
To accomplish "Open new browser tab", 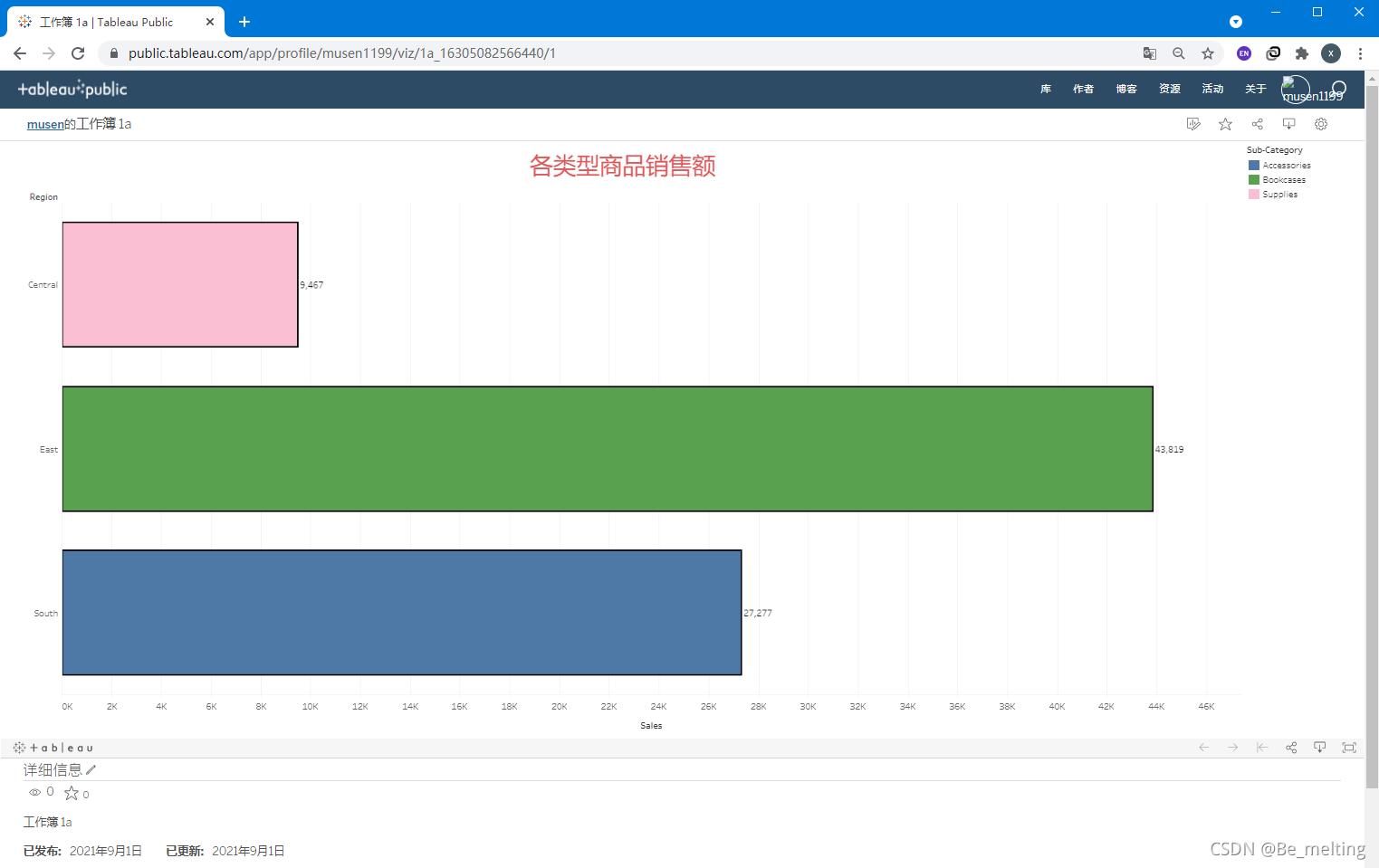I will (x=244, y=22).
